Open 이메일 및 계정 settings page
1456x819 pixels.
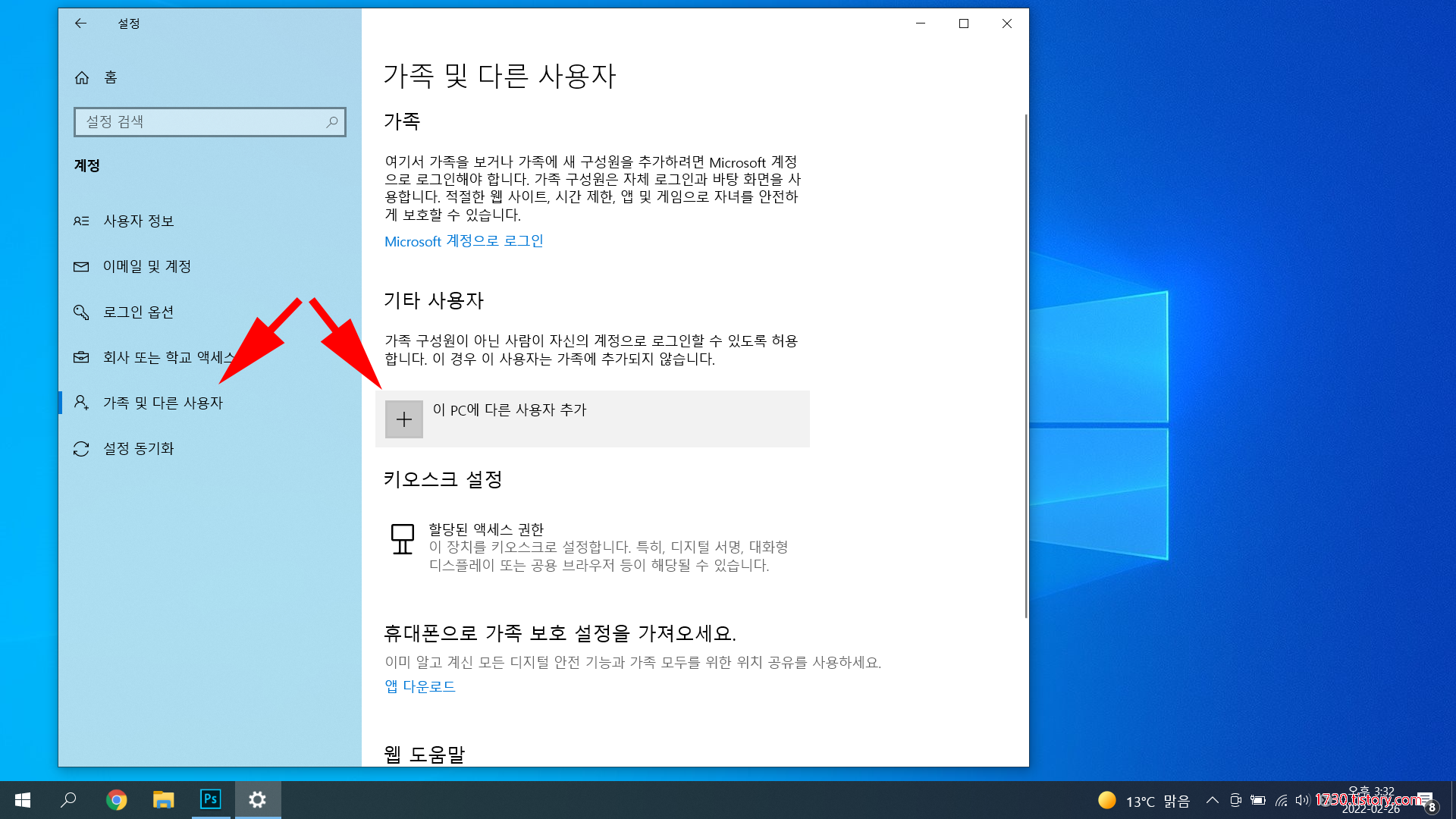point(147,266)
